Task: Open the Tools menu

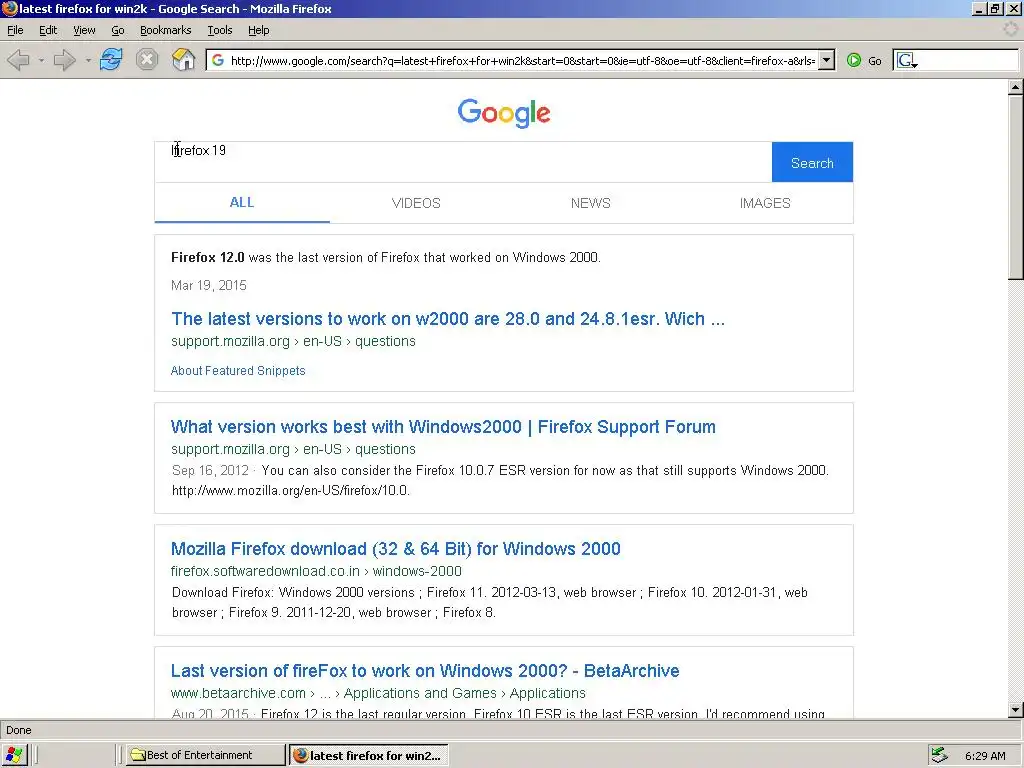Action: (219, 30)
